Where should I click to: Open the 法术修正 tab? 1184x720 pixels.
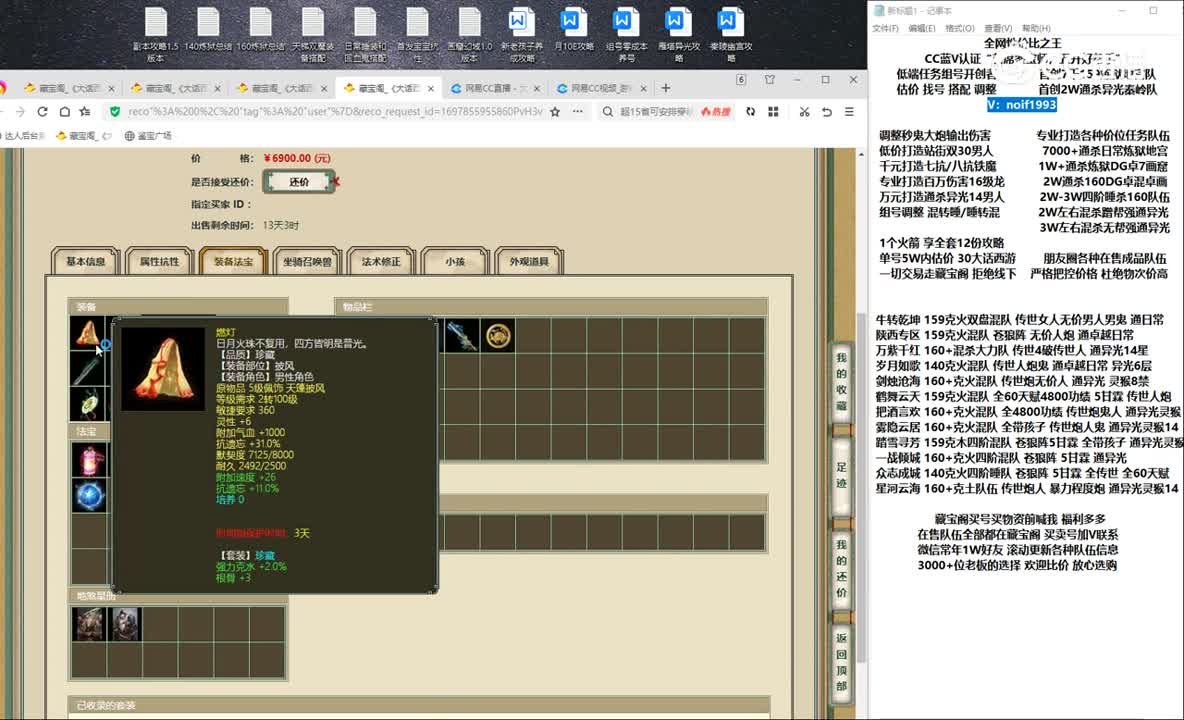click(381, 261)
